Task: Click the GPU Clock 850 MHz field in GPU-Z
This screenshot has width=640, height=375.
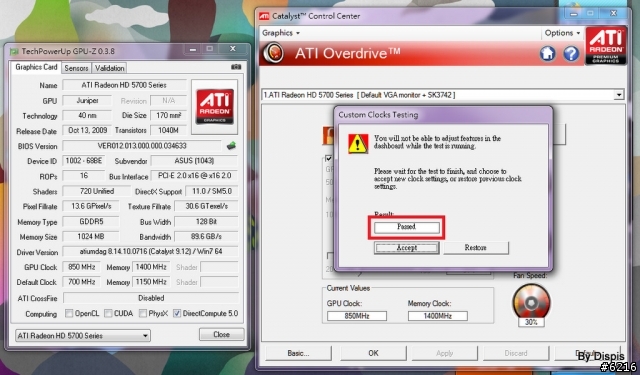Action: [x=82, y=267]
